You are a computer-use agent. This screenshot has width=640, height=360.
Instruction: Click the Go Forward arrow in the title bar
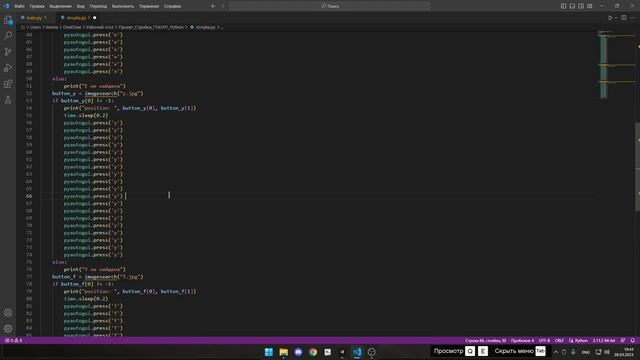click(223, 6)
